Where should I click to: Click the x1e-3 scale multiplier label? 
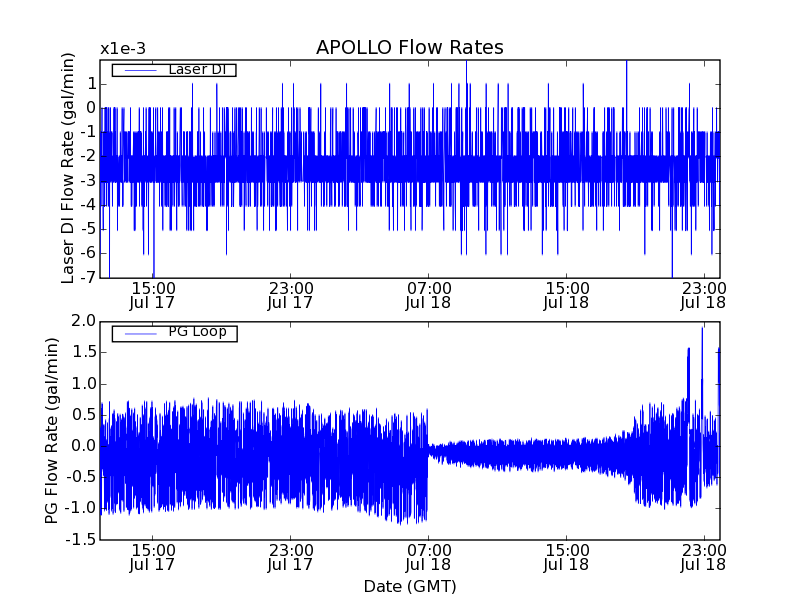click(123, 49)
